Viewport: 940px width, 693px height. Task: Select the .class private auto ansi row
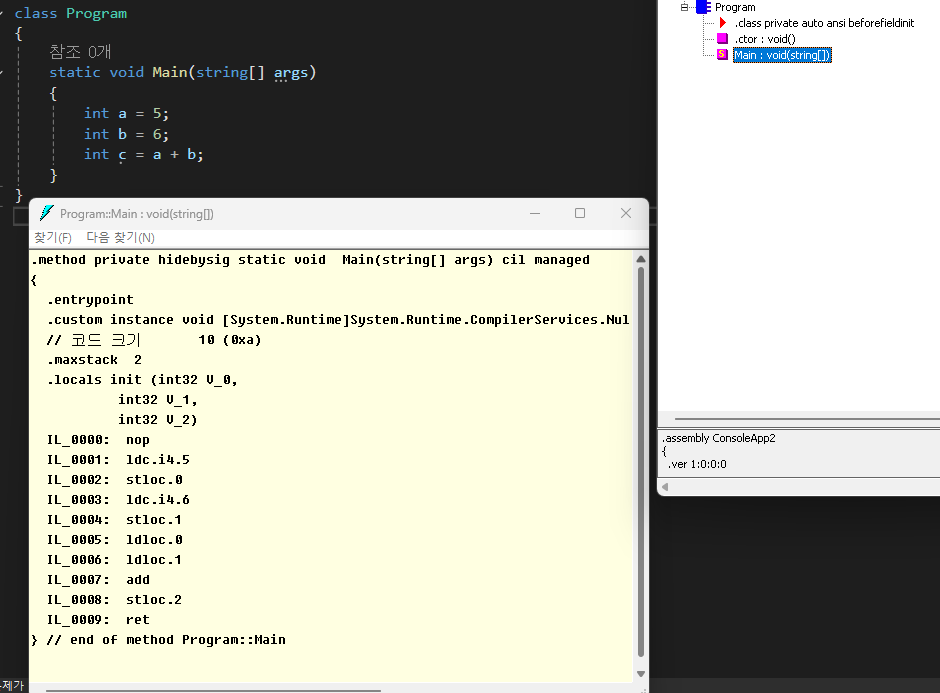[x=824, y=23]
